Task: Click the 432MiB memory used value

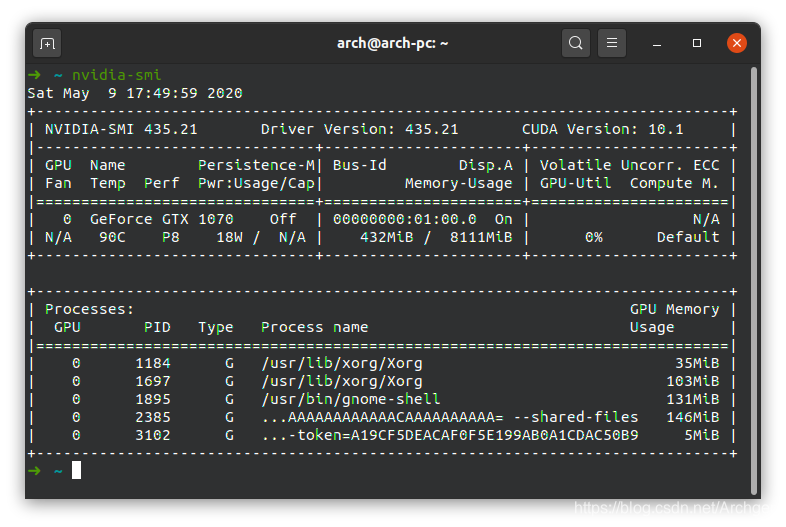Action: [x=386, y=238]
